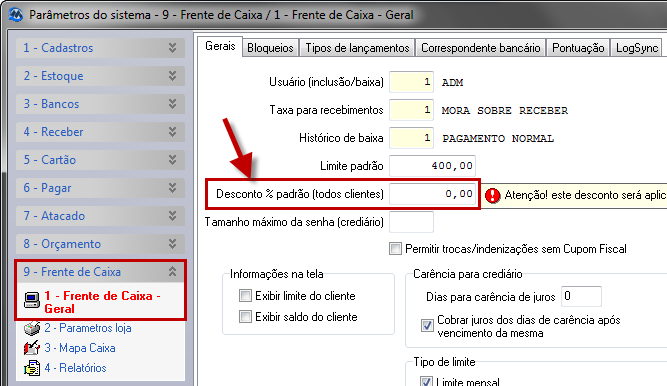The height and width of the screenshot is (386, 667).
Task: Open the 3 - Mapa Caixa link
Action: tap(80, 348)
